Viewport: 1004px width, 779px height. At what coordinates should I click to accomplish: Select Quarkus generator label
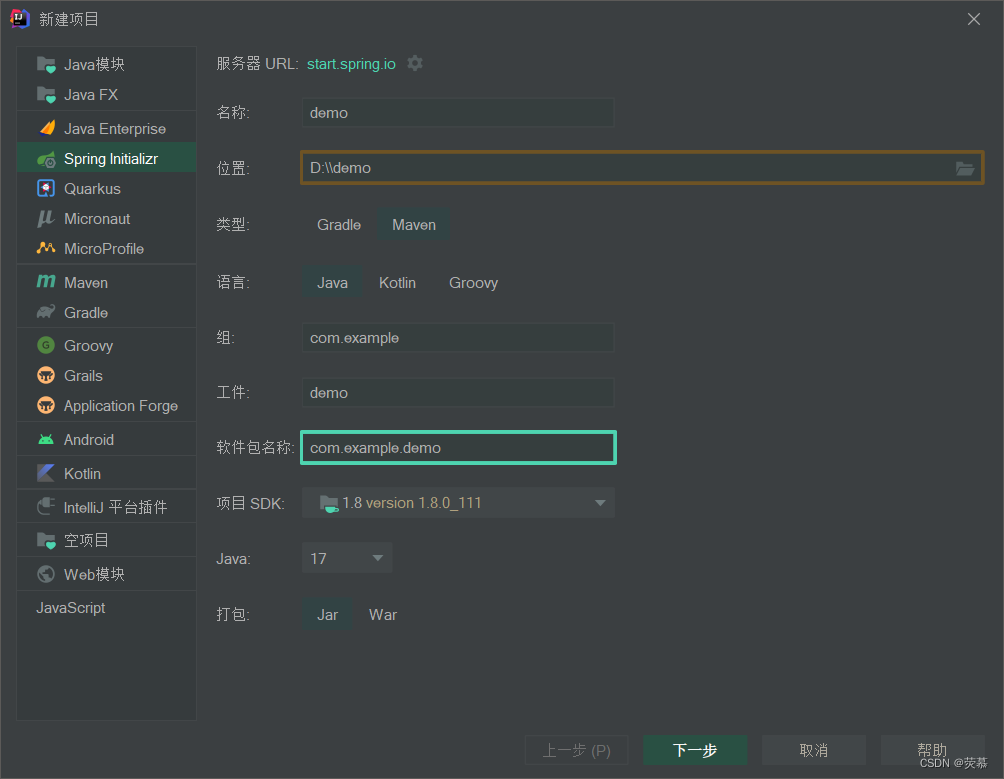tap(92, 189)
